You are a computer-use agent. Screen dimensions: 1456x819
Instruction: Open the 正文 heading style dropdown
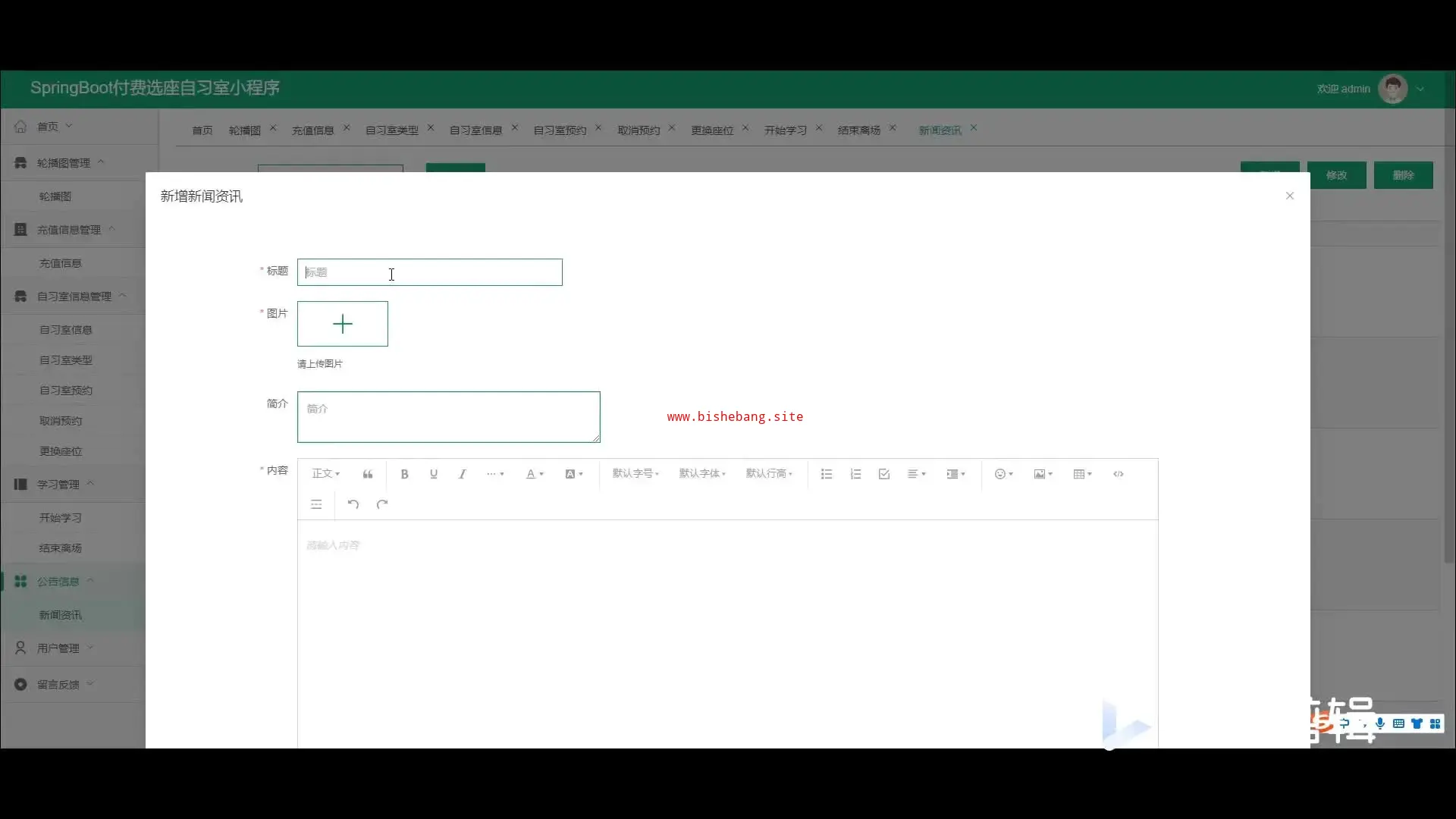[x=326, y=474]
